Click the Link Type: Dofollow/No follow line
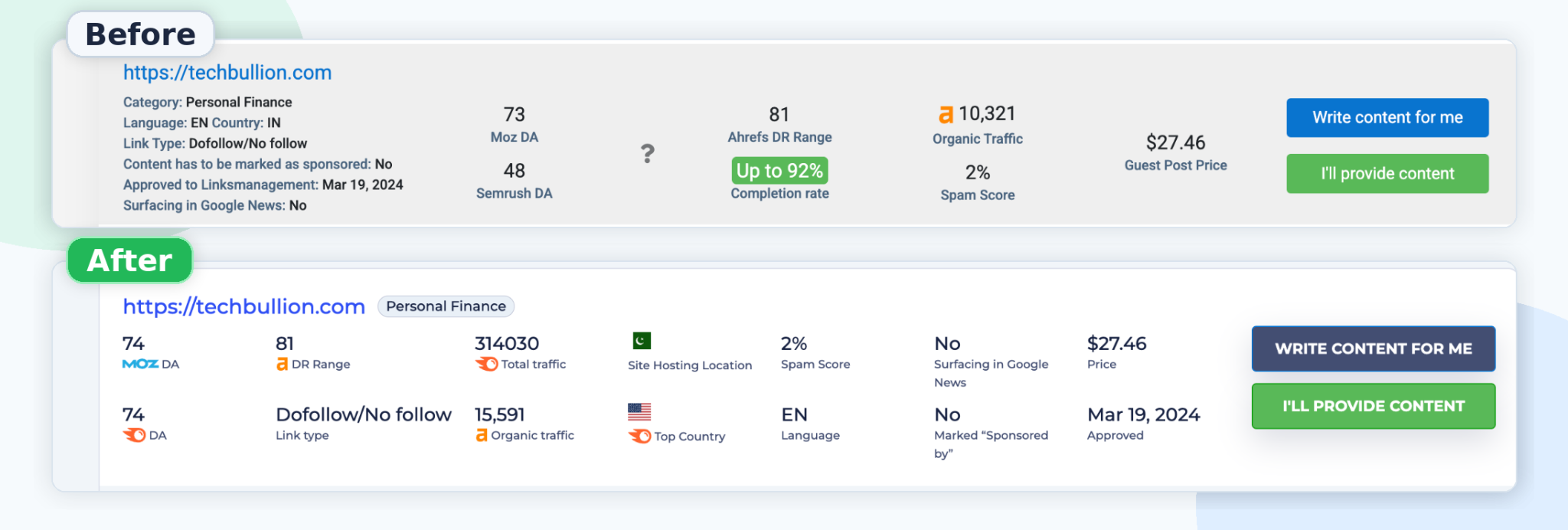Viewport: 1568px width, 530px height. click(x=215, y=143)
